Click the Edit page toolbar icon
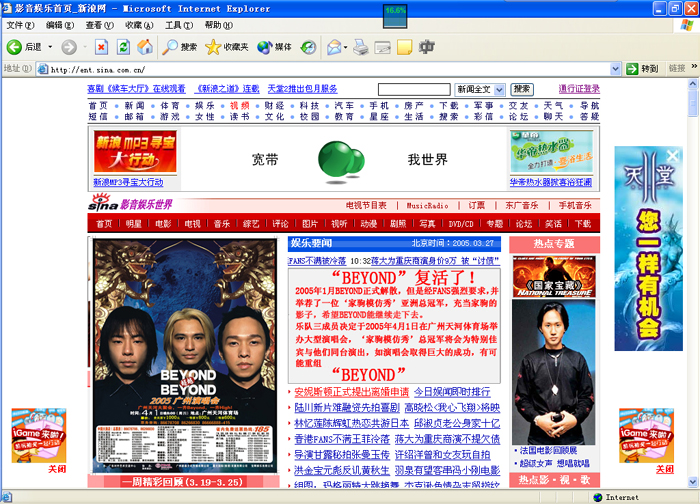 click(x=383, y=47)
